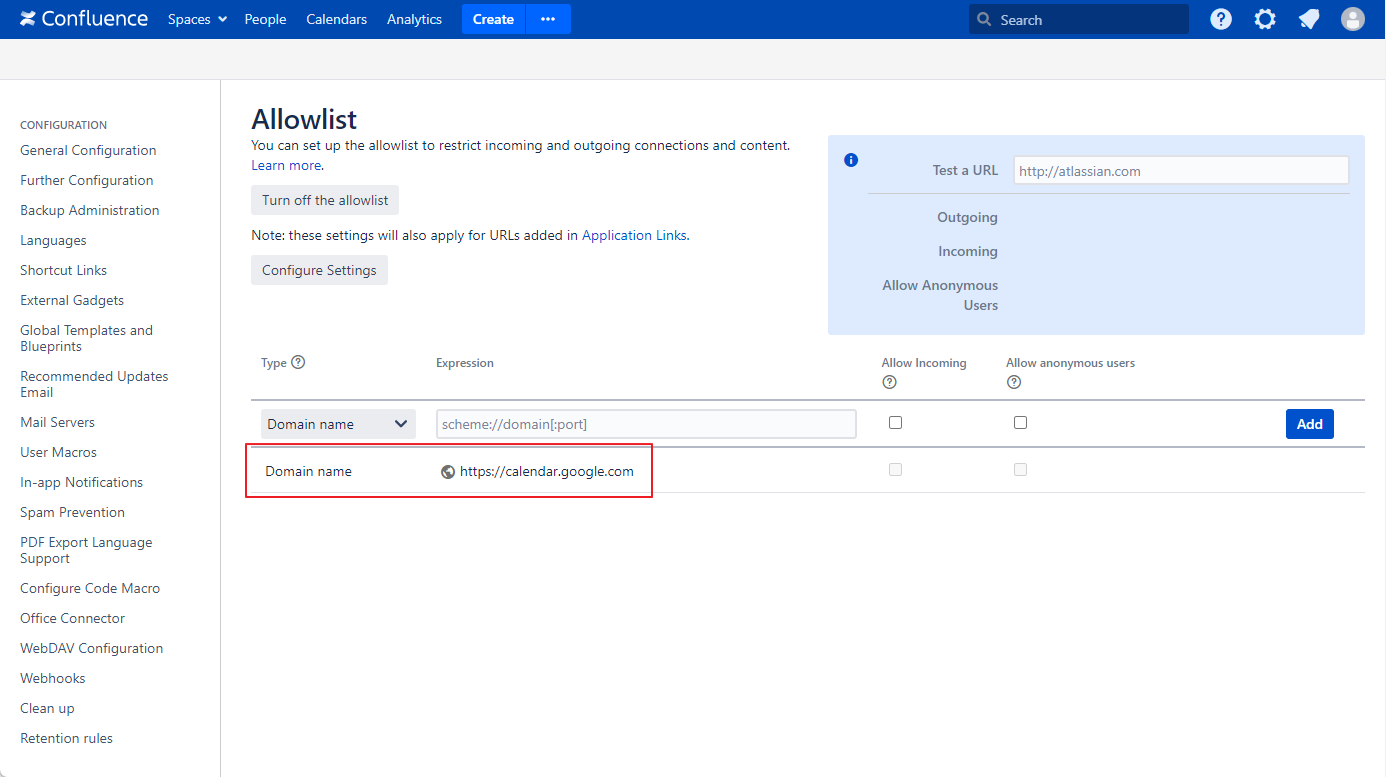Open the Domain name type dropdown

[x=338, y=424]
